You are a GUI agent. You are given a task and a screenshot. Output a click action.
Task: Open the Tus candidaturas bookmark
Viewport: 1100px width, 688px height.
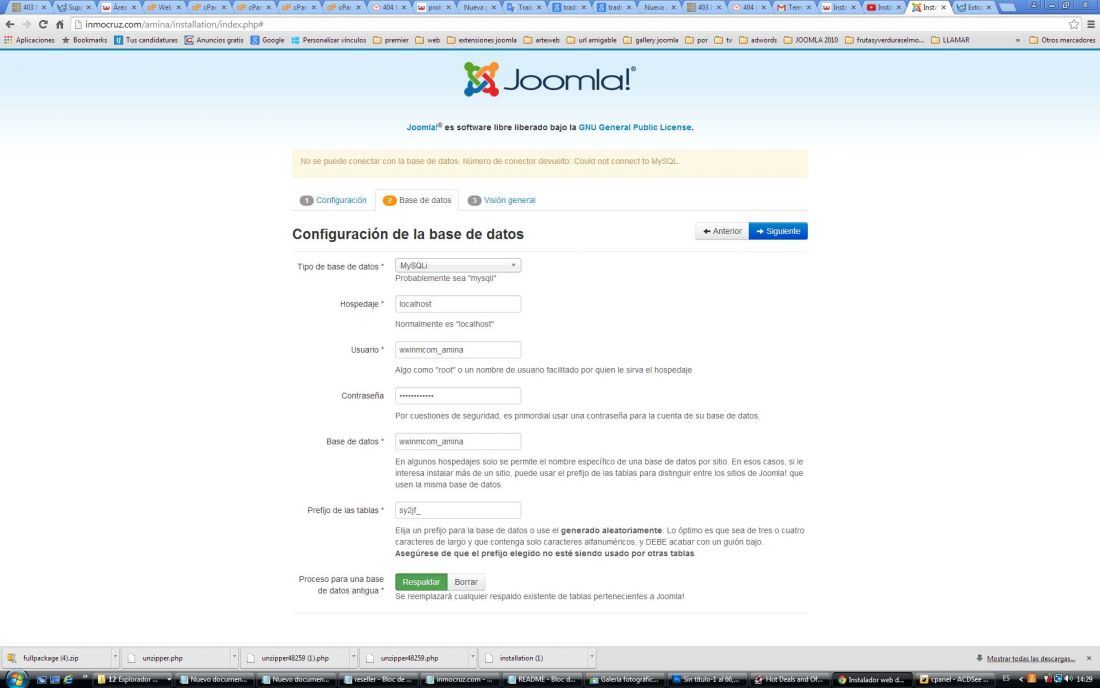coord(146,40)
